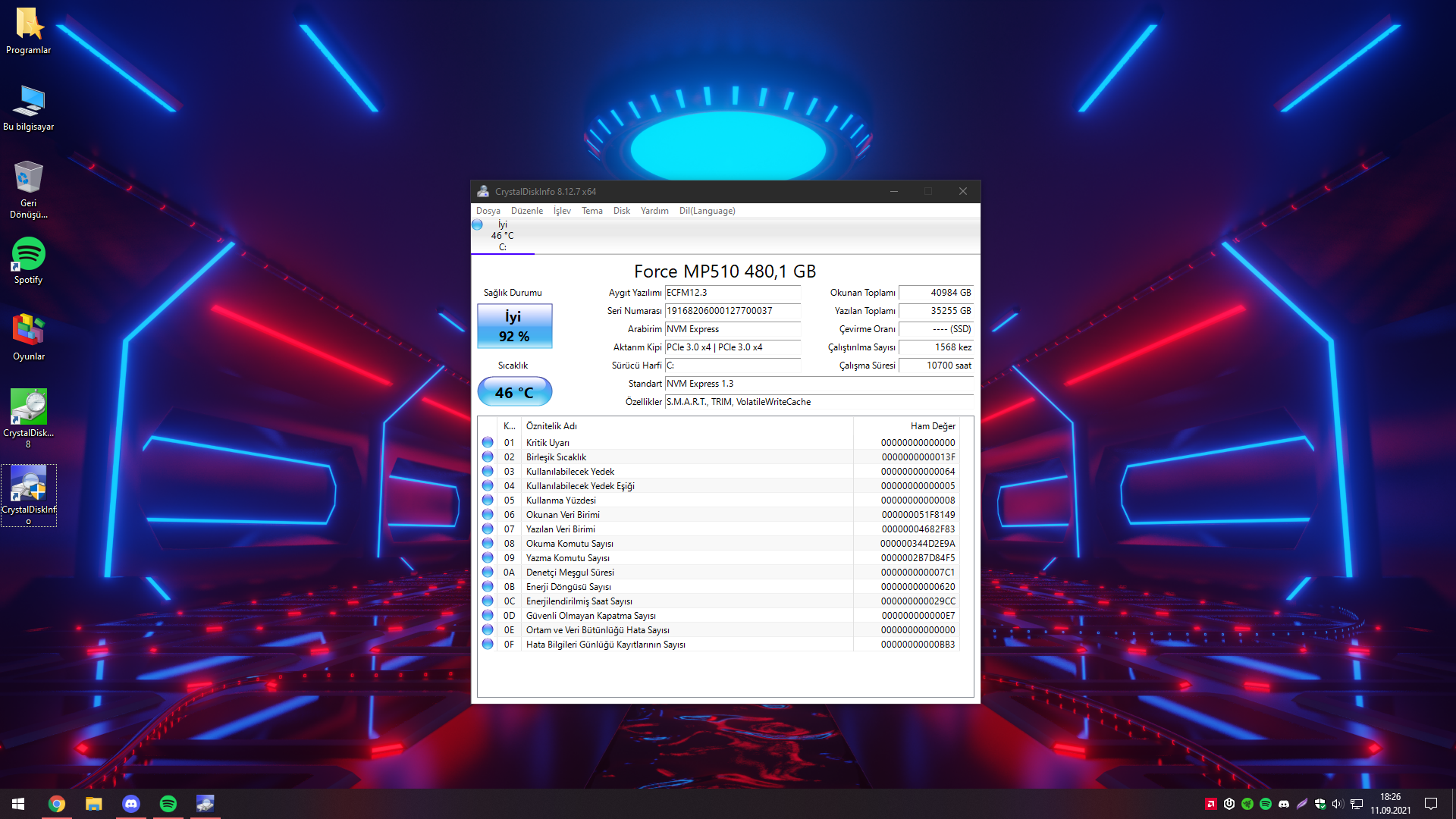The image size is (1456, 819).
Task: Open the Windows Start menu
Action: coord(18,804)
